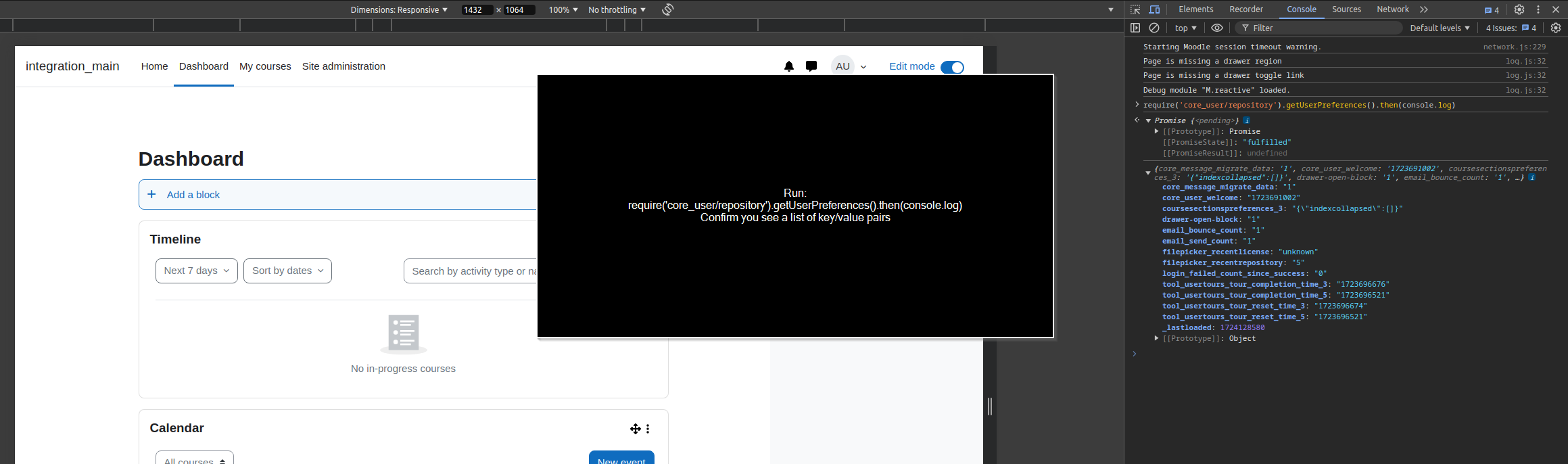
Task: Select the inspect element picker icon
Action: [1135, 9]
